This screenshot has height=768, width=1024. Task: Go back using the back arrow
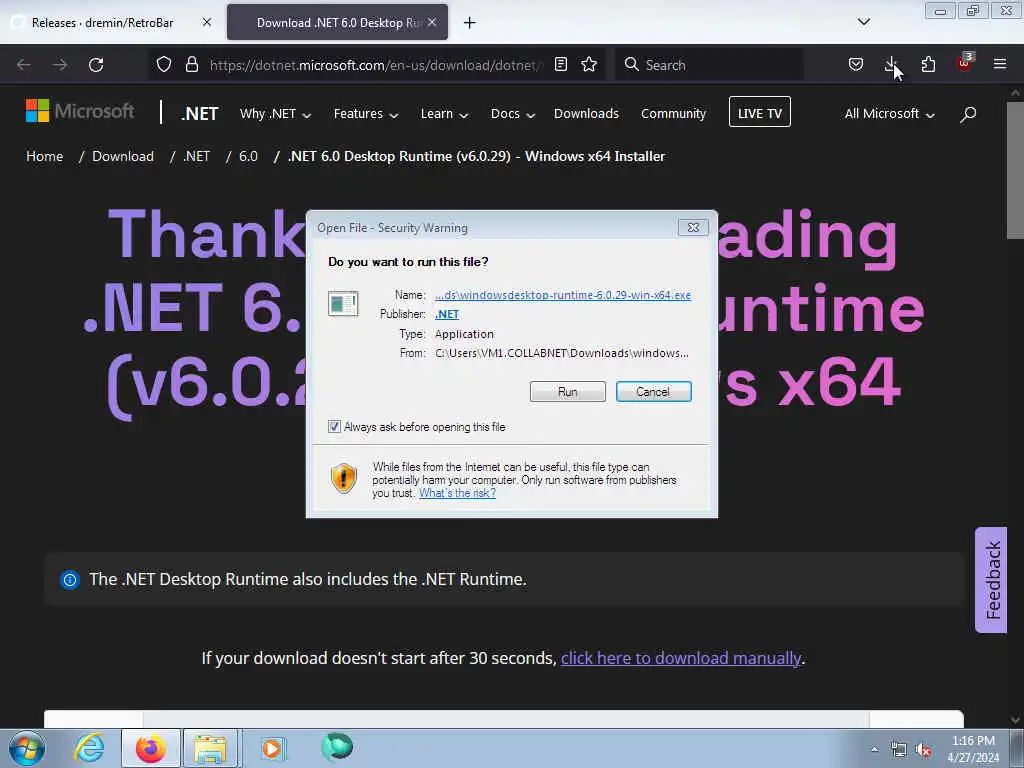pos(24,65)
